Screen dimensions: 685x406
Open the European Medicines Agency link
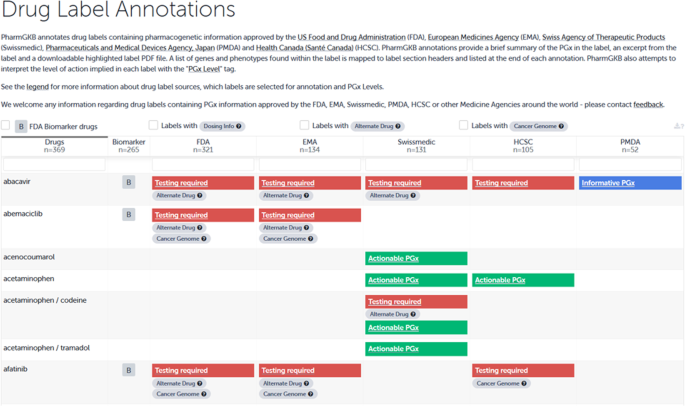tap(473, 38)
